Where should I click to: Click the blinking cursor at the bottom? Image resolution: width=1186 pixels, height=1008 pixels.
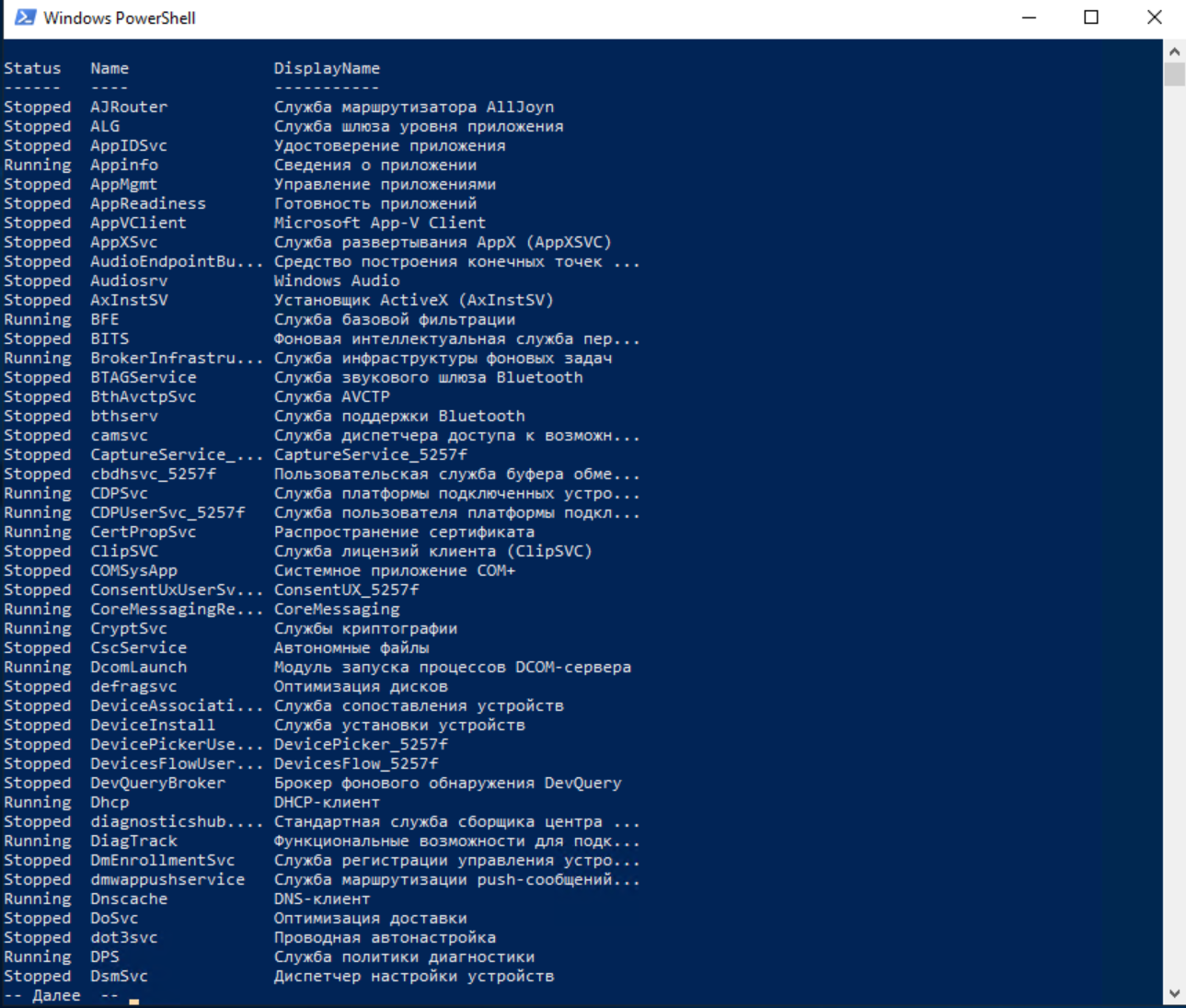pyautogui.click(x=133, y=1000)
